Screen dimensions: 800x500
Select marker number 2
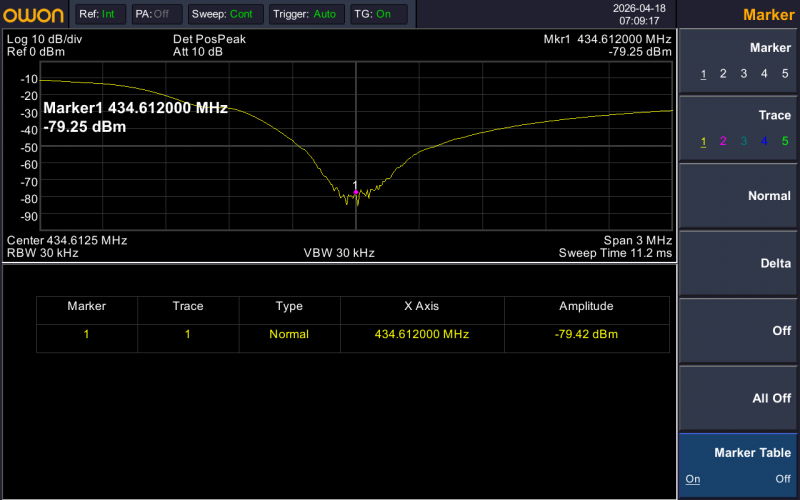point(724,74)
